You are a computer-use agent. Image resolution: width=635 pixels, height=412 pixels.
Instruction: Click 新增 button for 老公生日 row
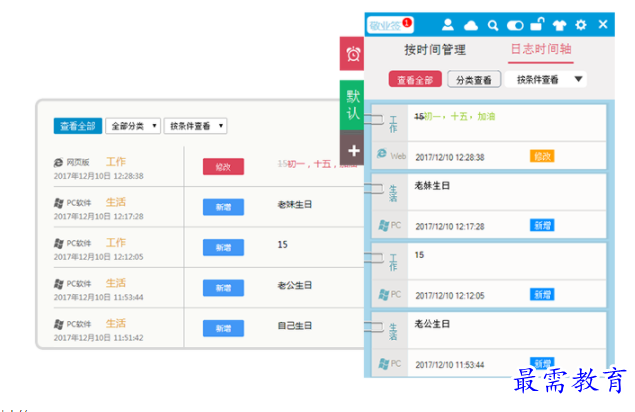click(223, 288)
